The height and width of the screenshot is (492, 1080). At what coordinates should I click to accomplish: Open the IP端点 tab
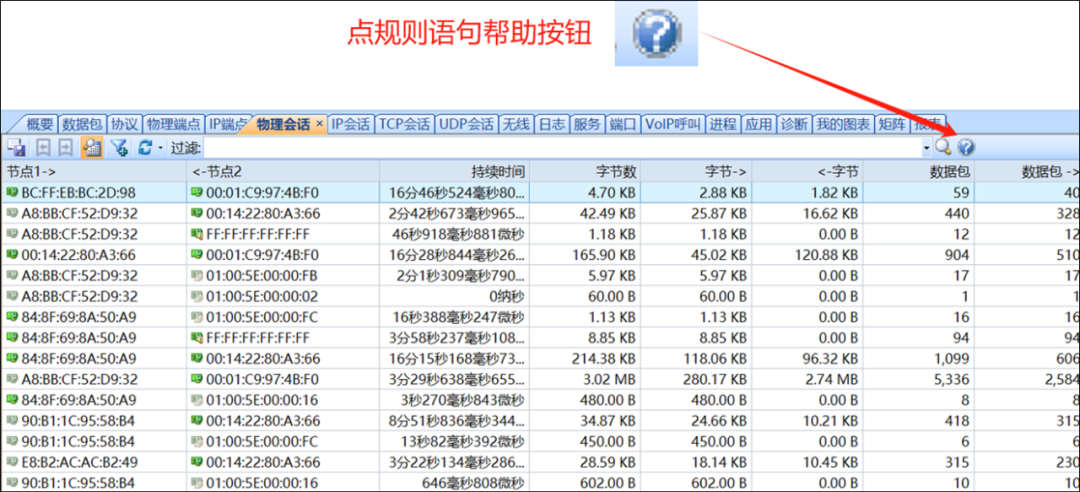(228, 125)
